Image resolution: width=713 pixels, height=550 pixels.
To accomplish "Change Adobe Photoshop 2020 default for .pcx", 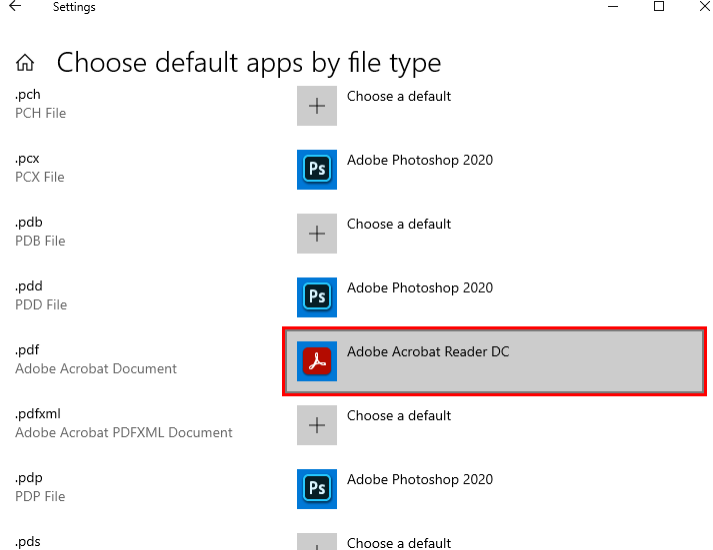I will 420,160.
